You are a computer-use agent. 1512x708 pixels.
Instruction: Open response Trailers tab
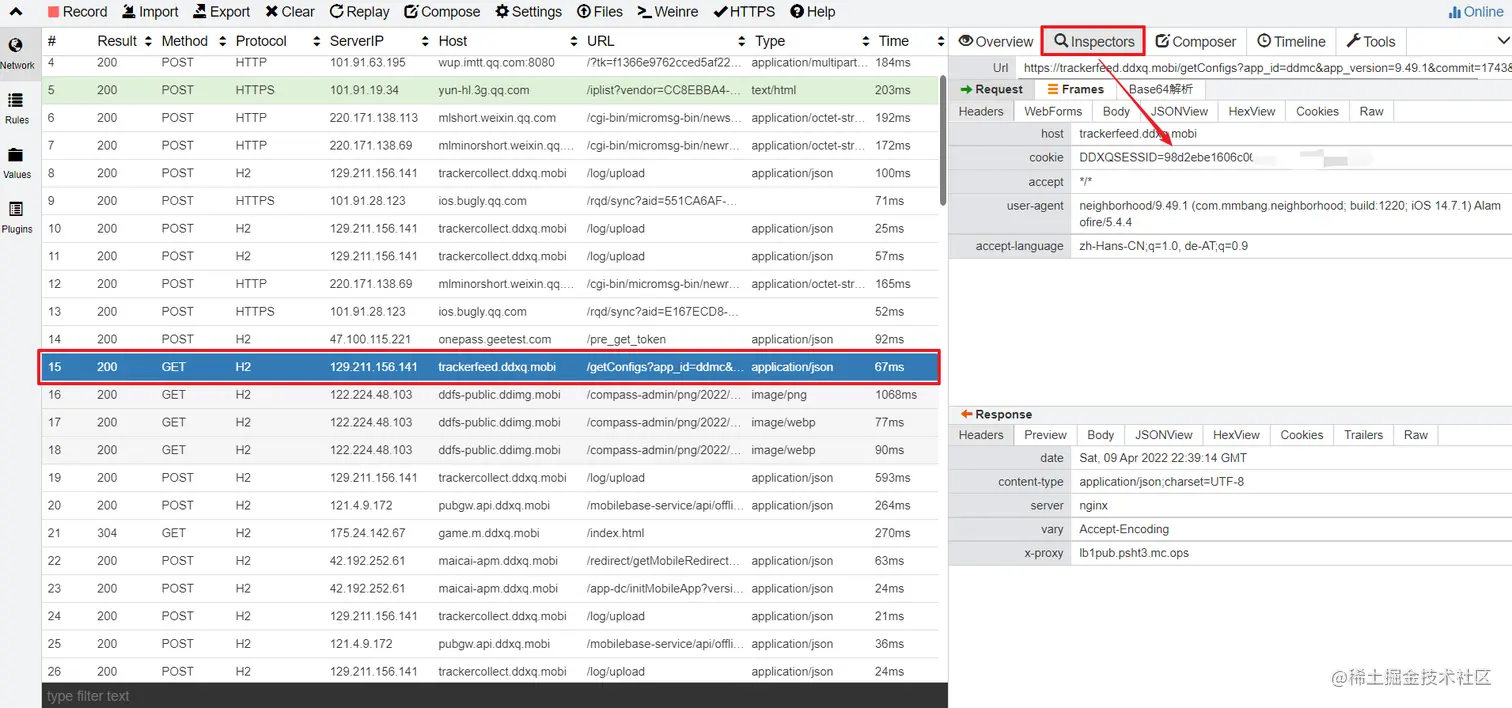point(1363,435)
